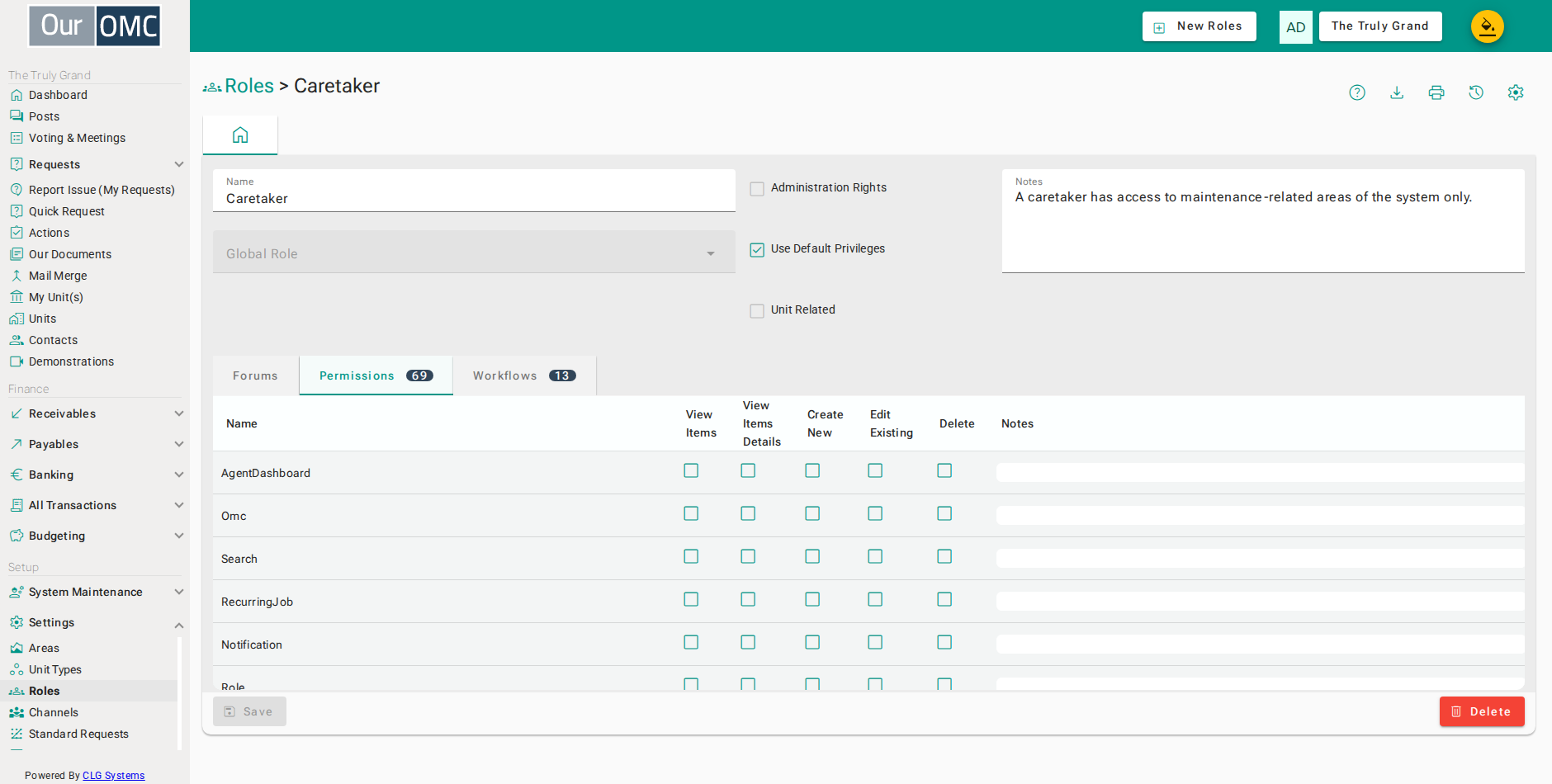Screen dimensions: 1552x784
Task: Open the home tab icon
Action: click(x=240, y=135)
